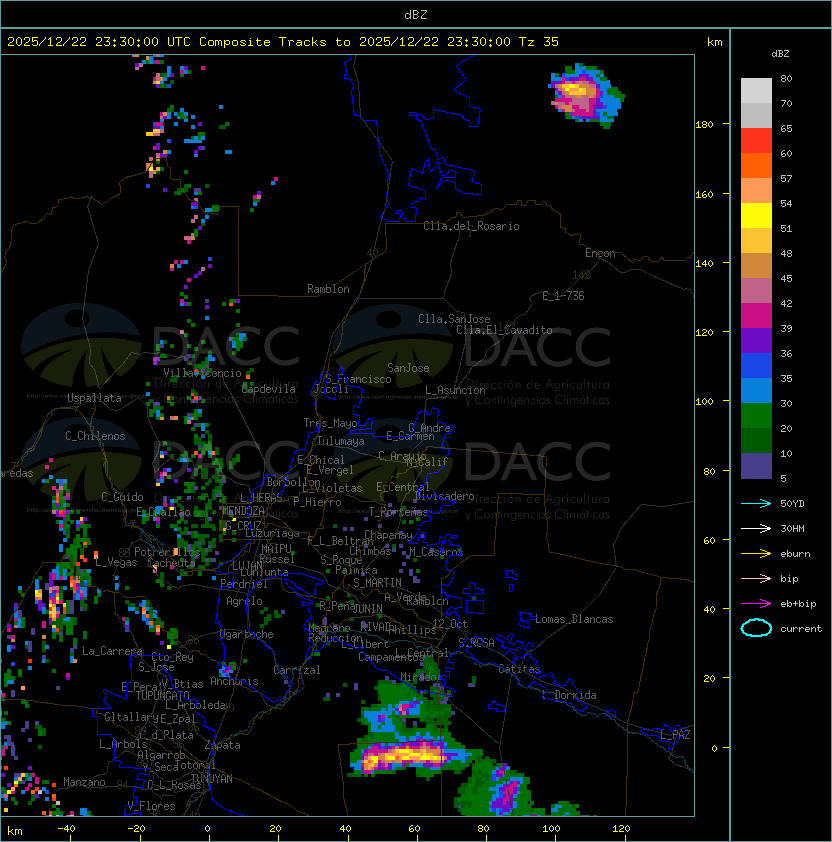Image resolution: width=832 pixels, height=842 pixels.
Task: Click the 'dBZ' title at the top
Action: coord(416,14)
